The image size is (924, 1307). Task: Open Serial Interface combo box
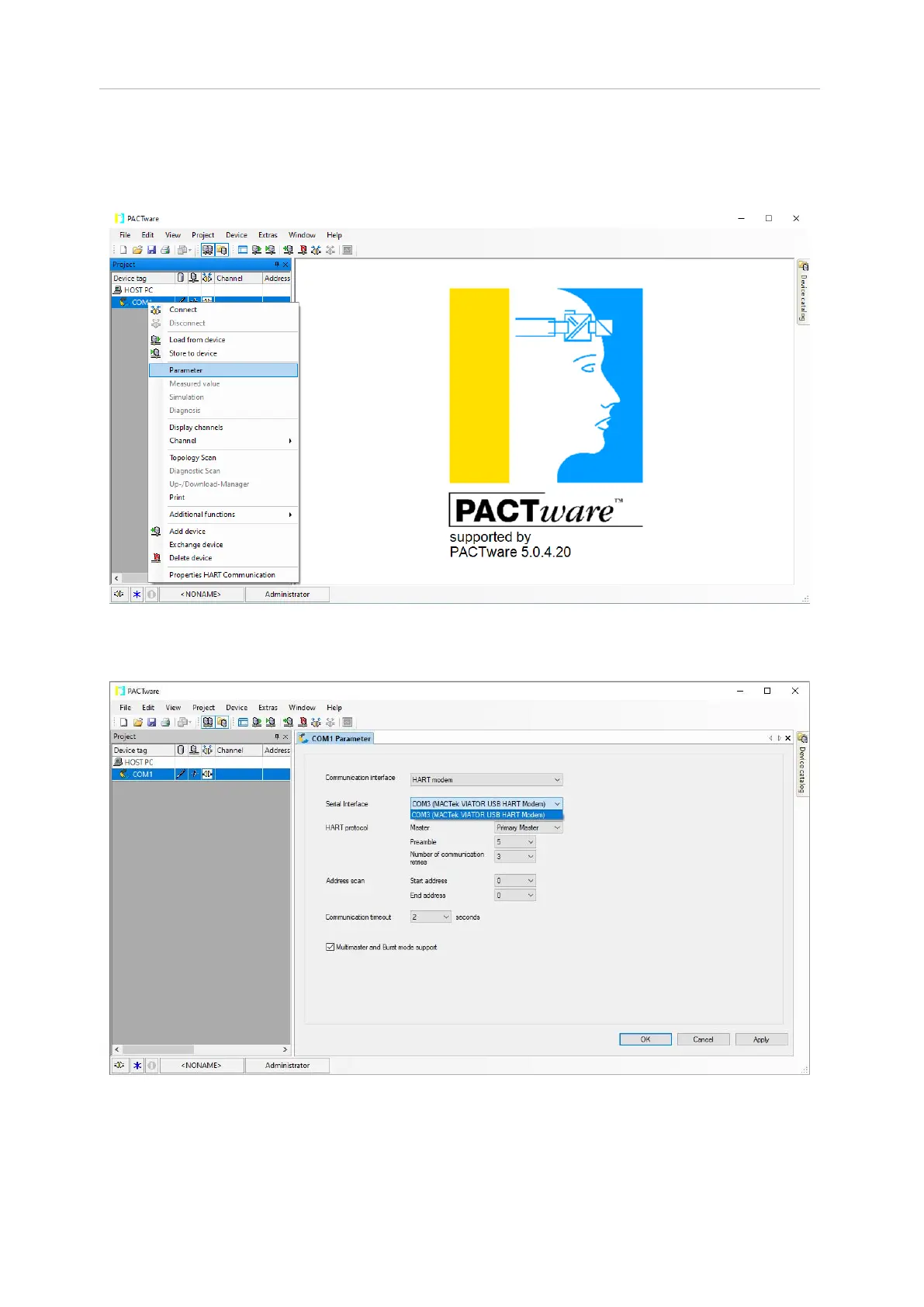486,804
